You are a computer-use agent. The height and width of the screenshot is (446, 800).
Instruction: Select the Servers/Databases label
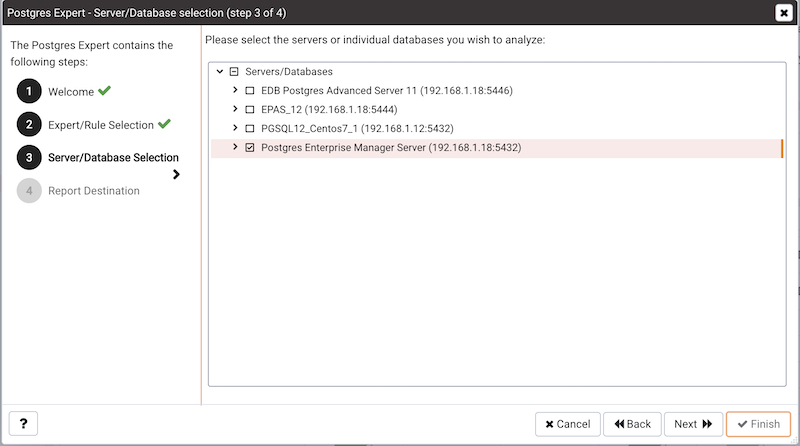click(x=289, y=71)
